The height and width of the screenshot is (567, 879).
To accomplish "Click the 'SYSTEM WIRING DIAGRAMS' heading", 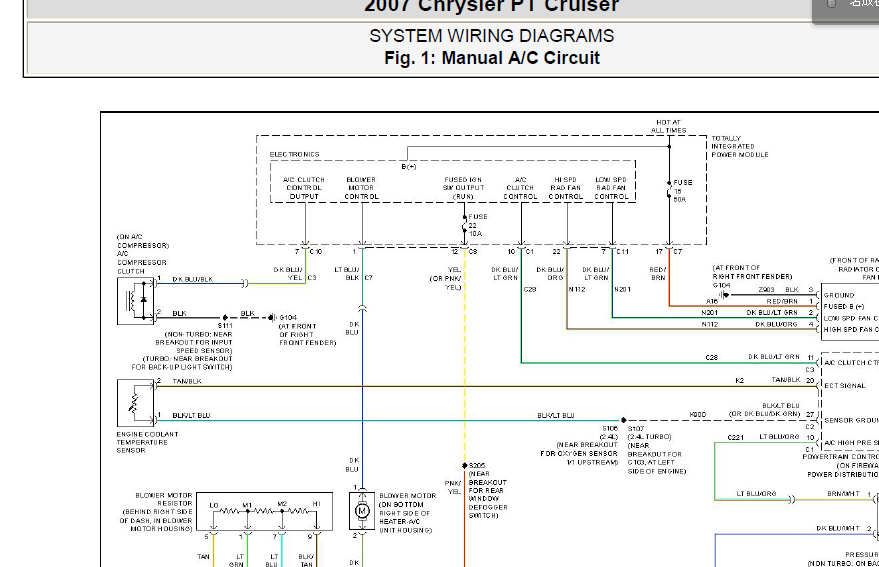I will tap(491, 36).
